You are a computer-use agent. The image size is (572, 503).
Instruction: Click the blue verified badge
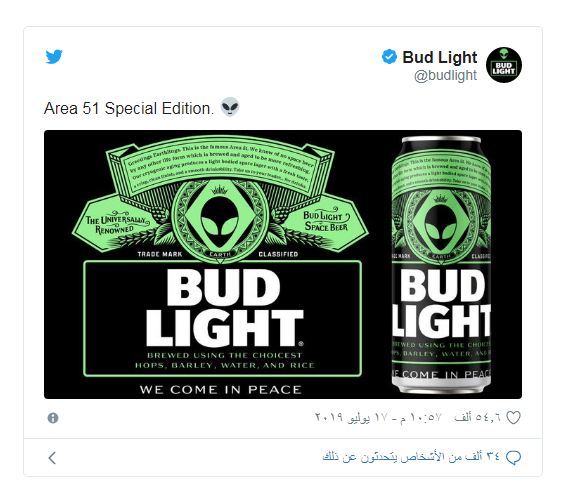[x=389, y=57]
